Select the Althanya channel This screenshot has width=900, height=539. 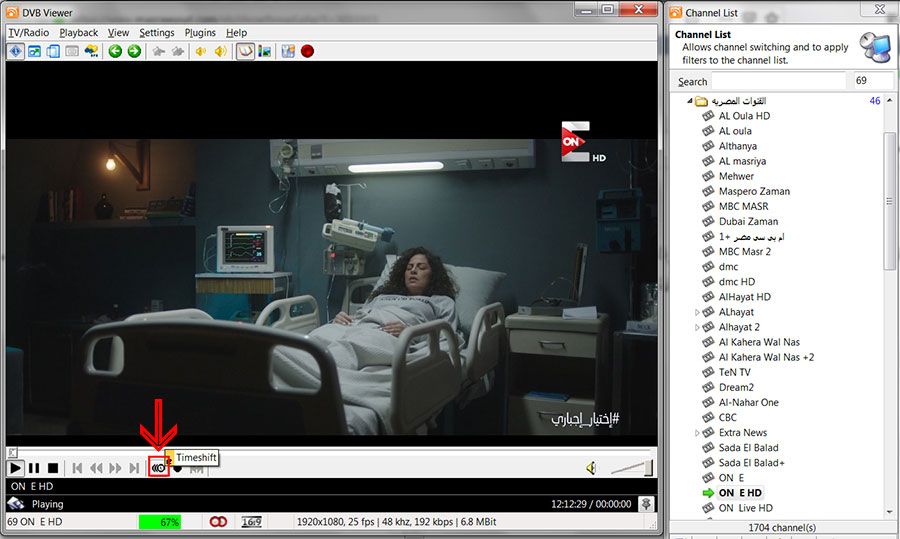coord(738,146)
